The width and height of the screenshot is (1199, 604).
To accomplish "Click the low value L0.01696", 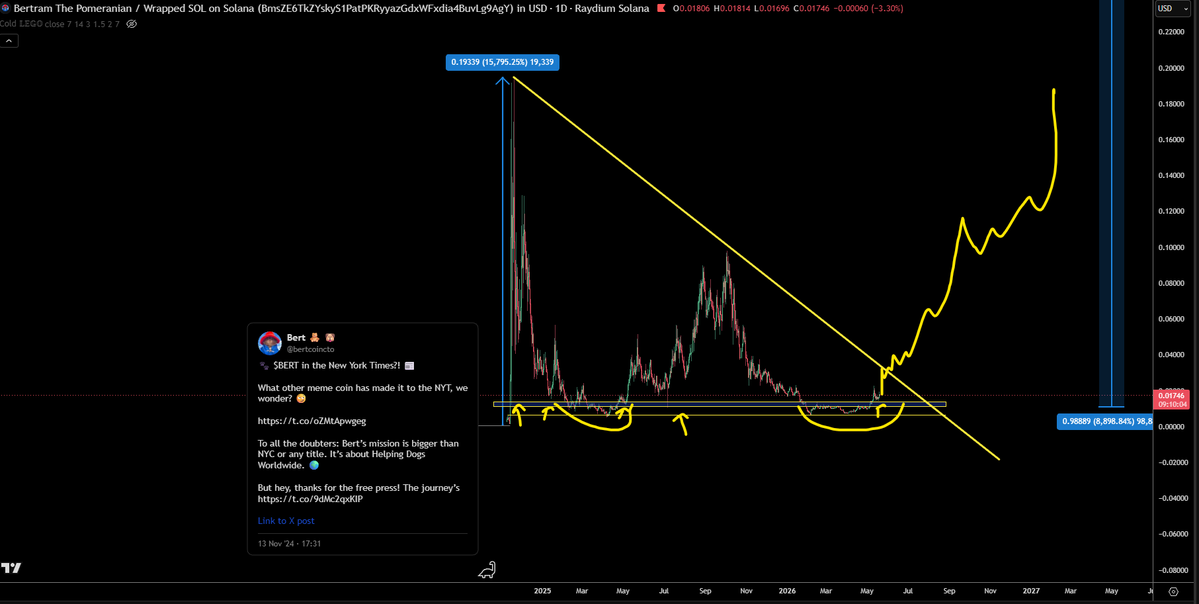I will [771, 8].
